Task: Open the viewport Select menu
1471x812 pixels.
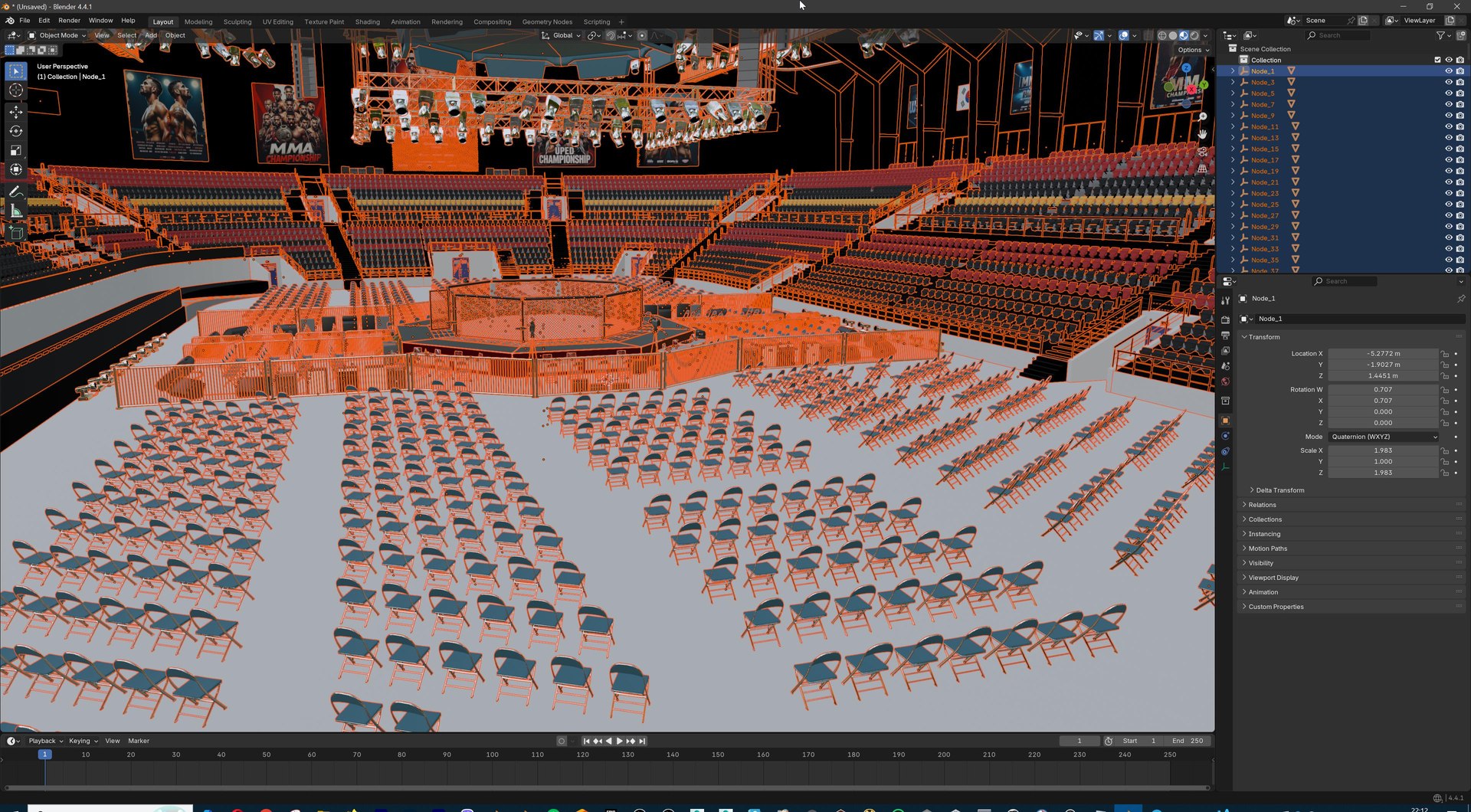Action: tap(127, 35)
